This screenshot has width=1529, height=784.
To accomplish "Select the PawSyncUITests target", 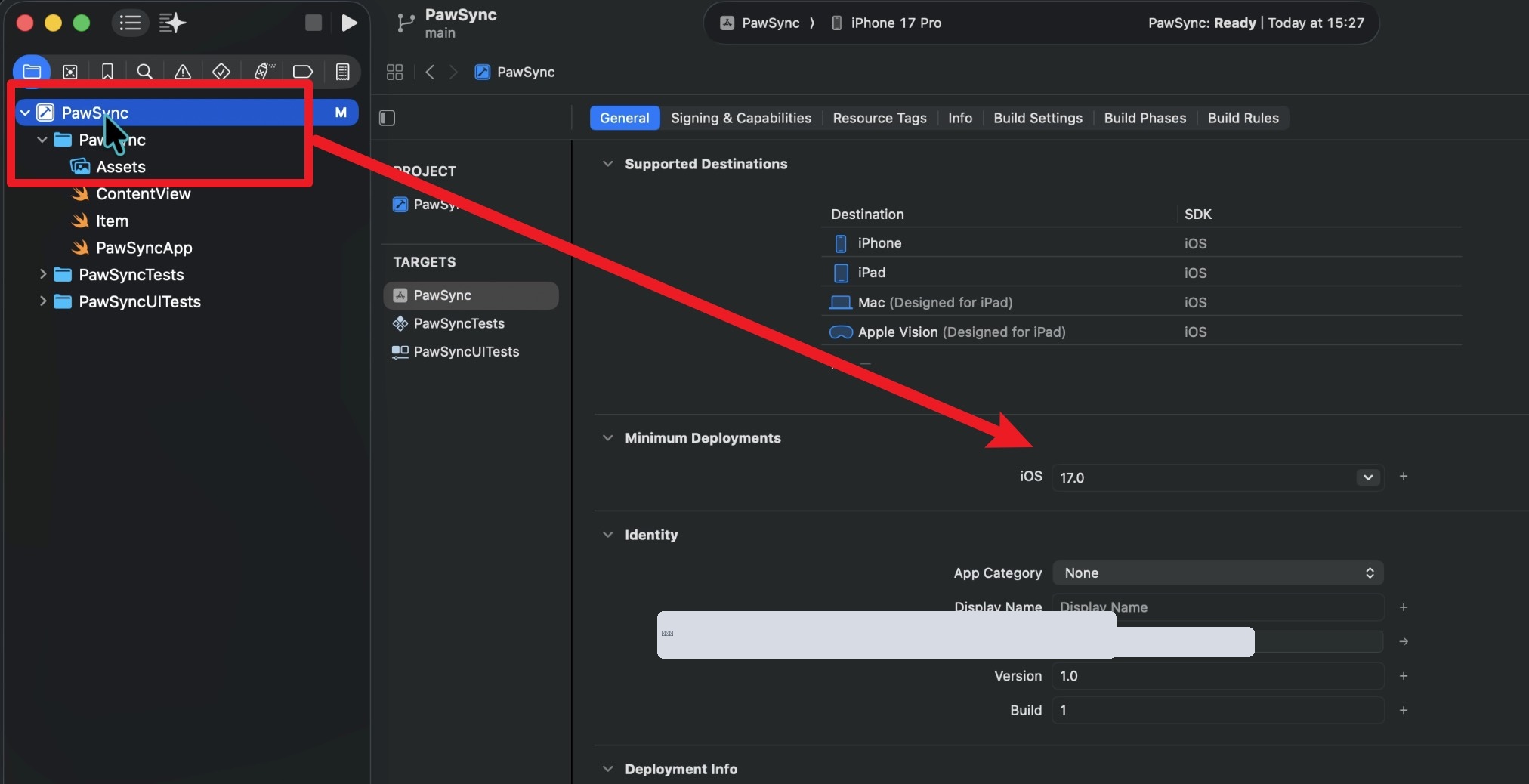I will [466, 352].
